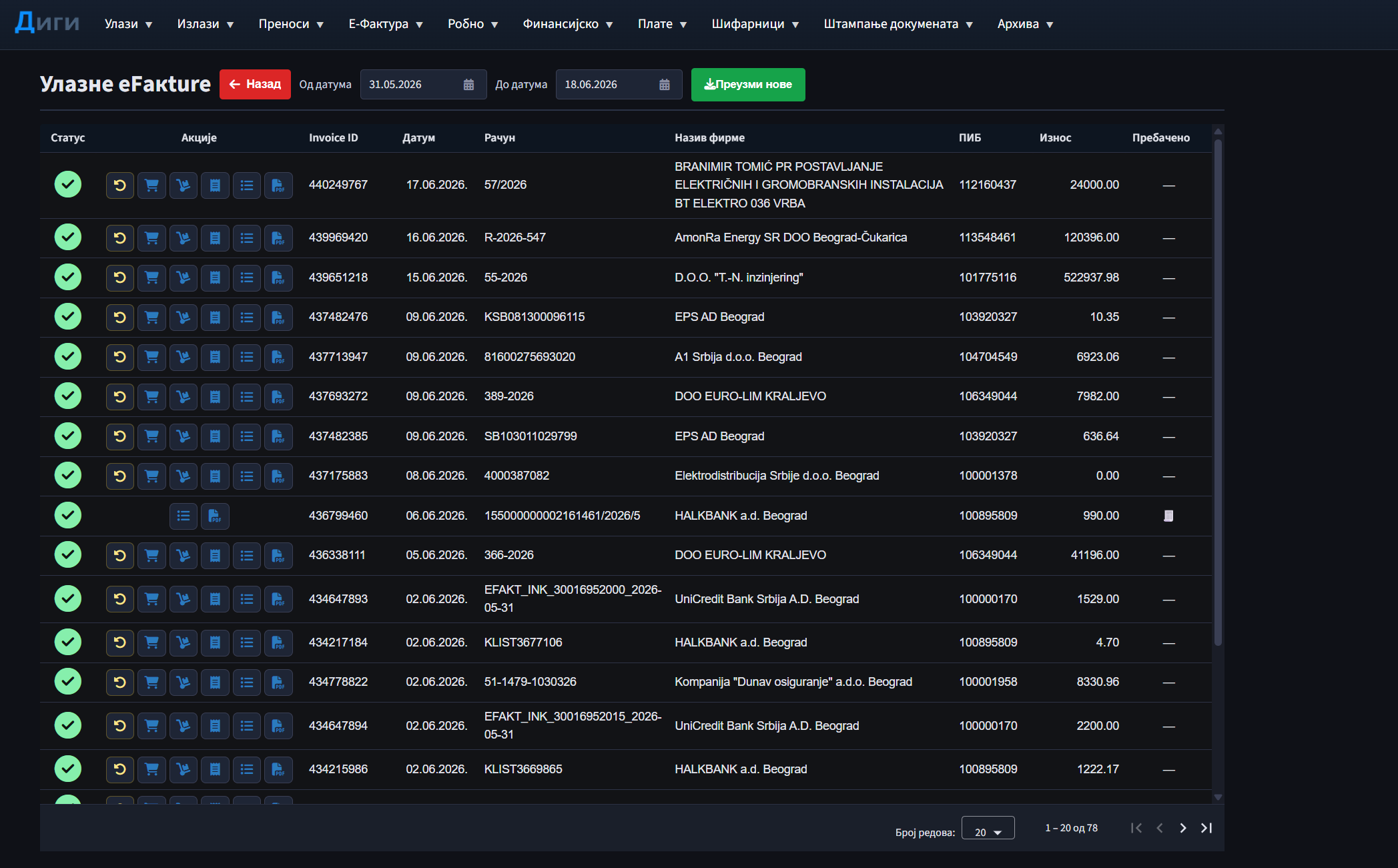
Task: Click the receipt icon for invoice 437693272
Action: point(215,397)
